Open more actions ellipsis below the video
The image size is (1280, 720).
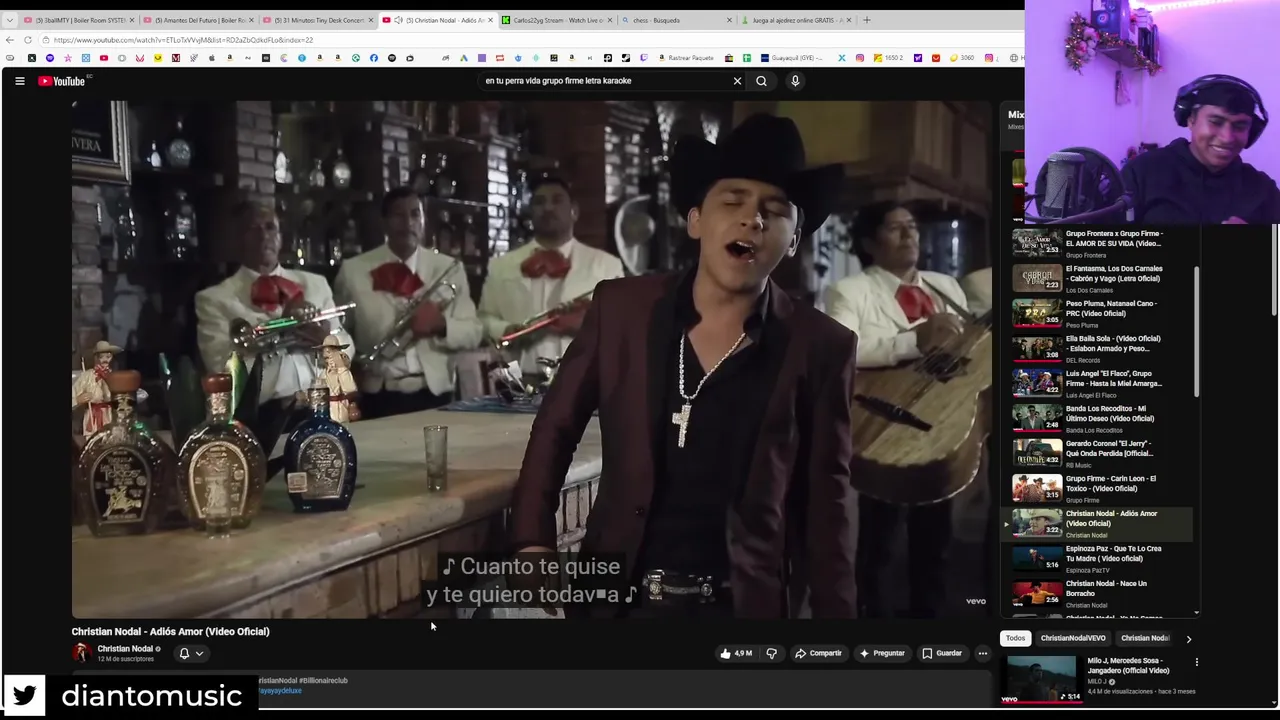pyautogui.click(x=982, y=653)
